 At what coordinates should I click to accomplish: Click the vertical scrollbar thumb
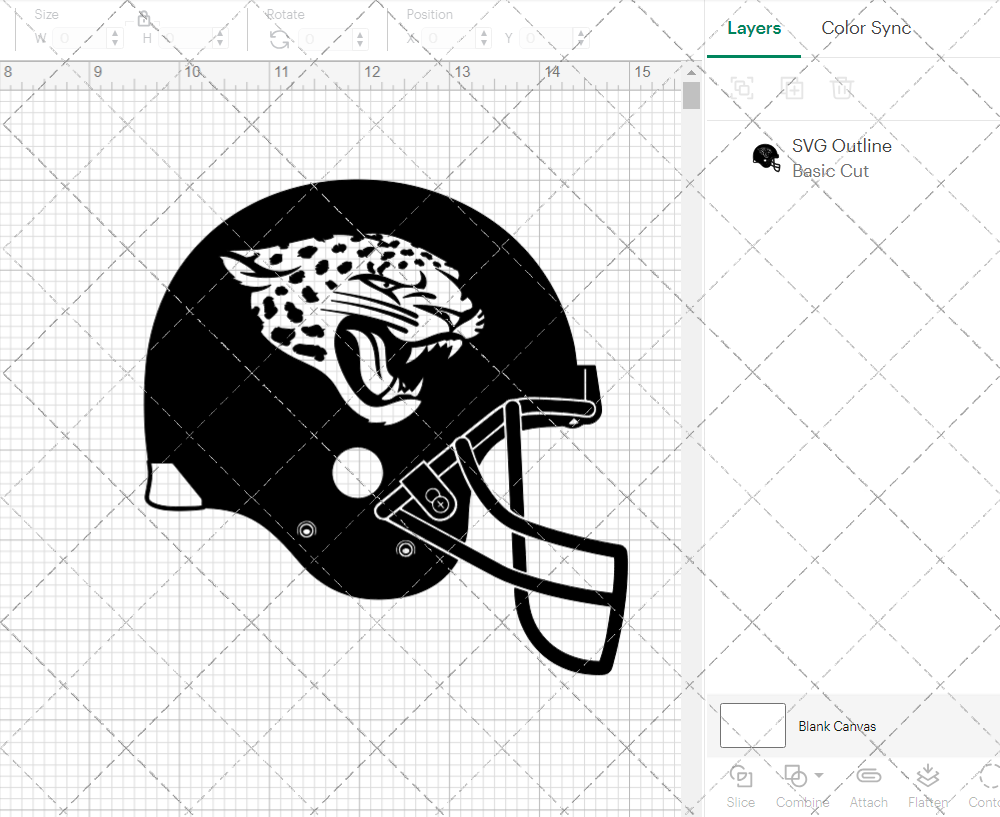click(691, 95)
